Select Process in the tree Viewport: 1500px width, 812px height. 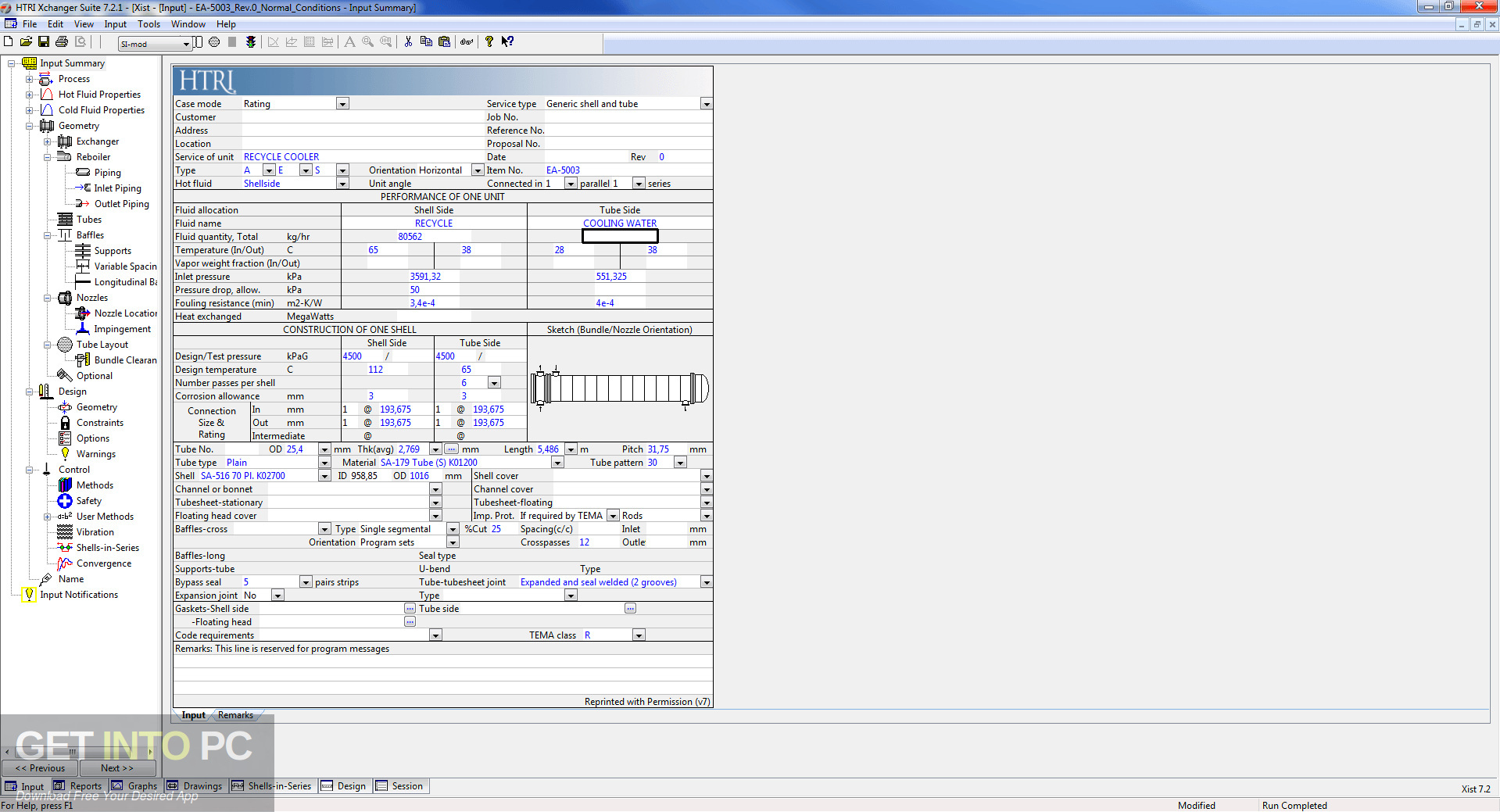(x=73, y=79)
